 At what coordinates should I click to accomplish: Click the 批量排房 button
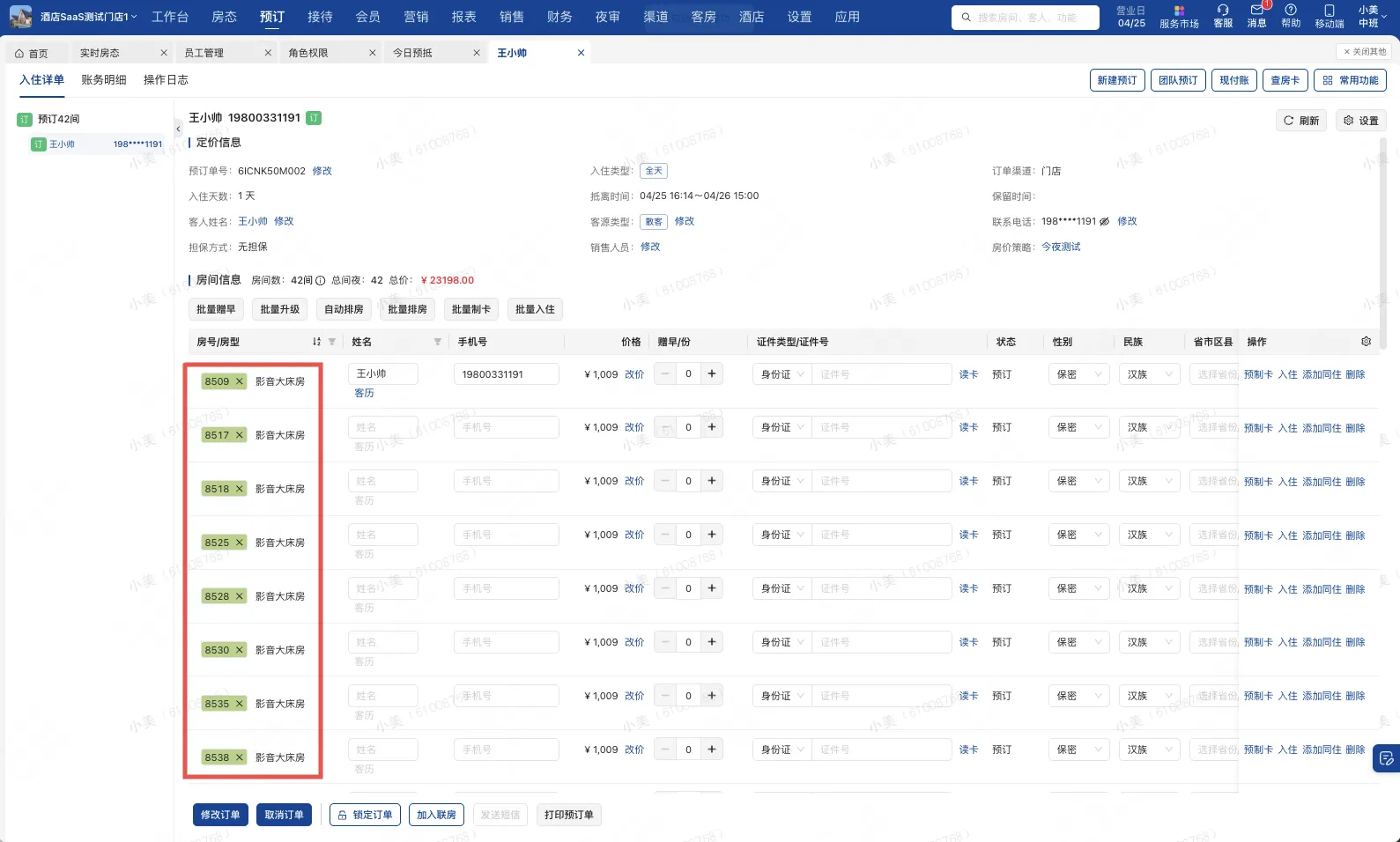pos(407,309)
